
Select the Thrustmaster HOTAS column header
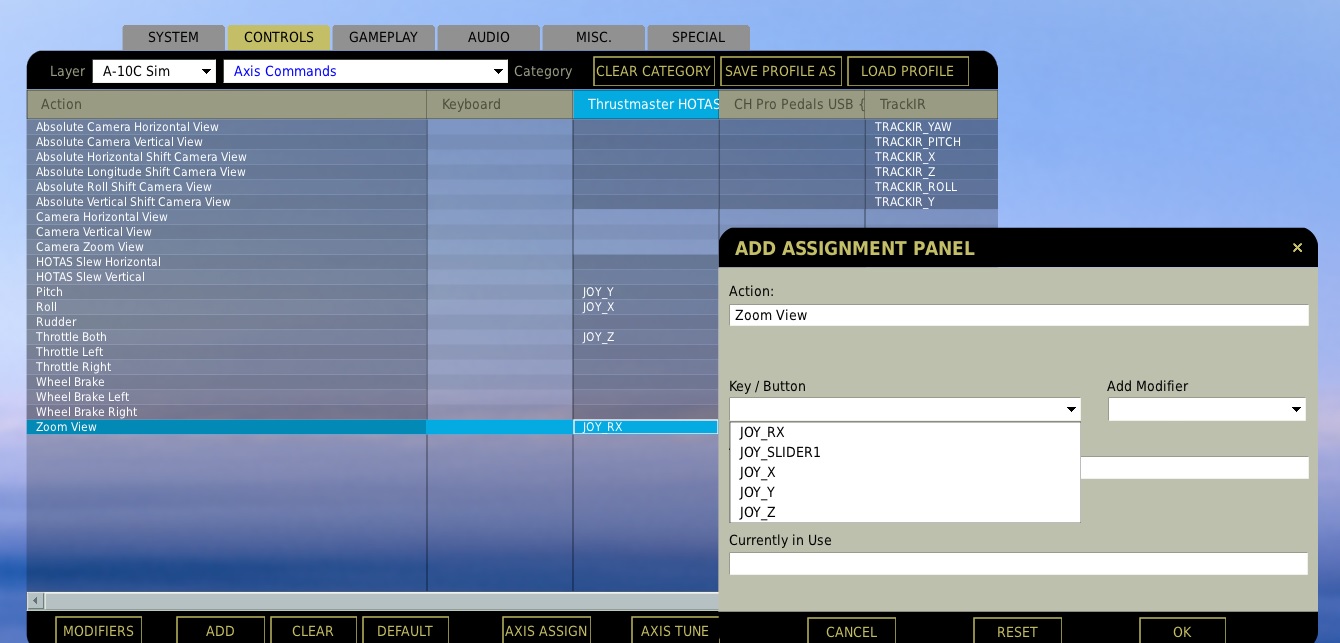pyautogui.click(x=646, y=104)
